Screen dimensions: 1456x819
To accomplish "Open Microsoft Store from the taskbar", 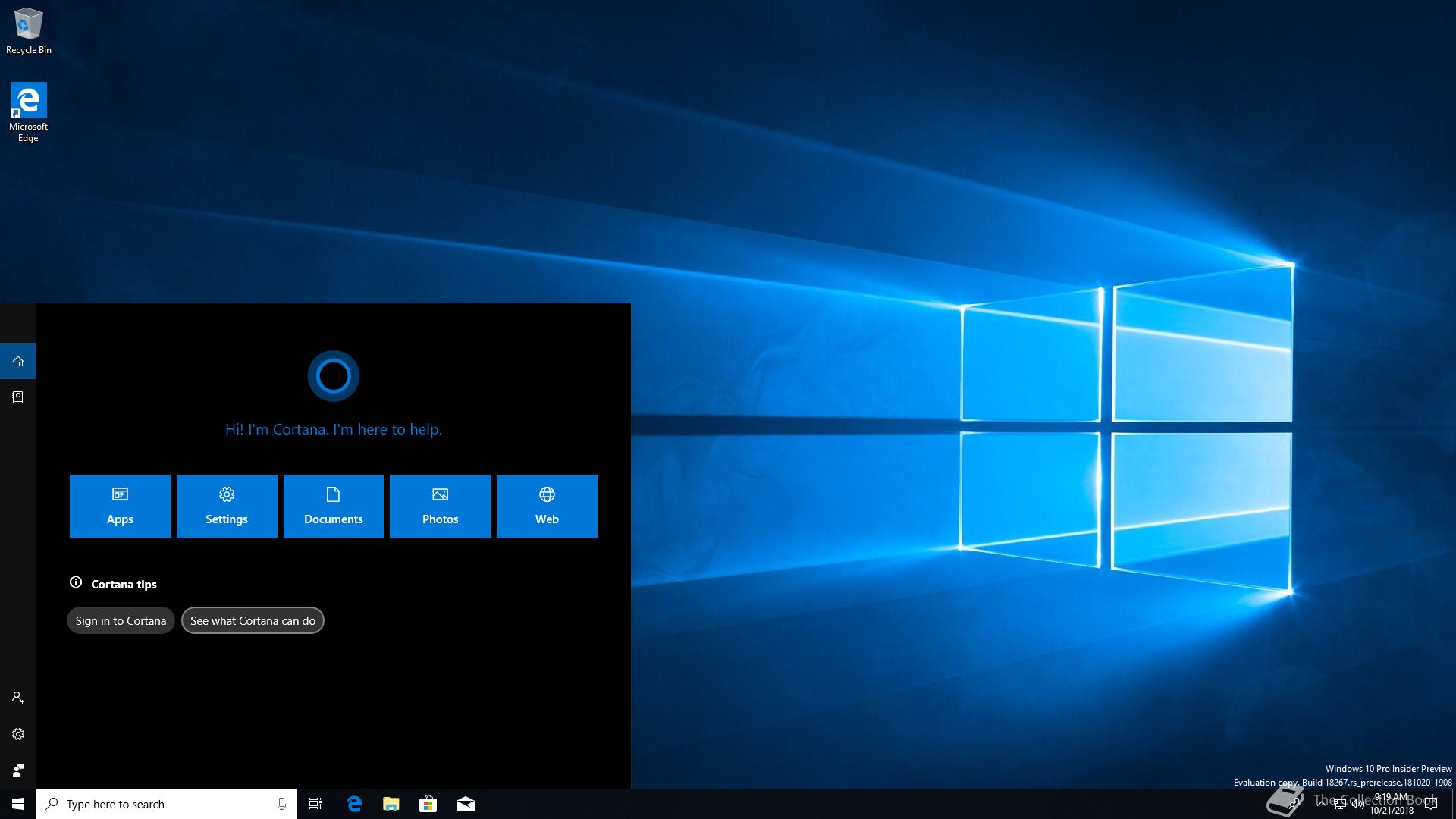I will (x=428, y=804).
